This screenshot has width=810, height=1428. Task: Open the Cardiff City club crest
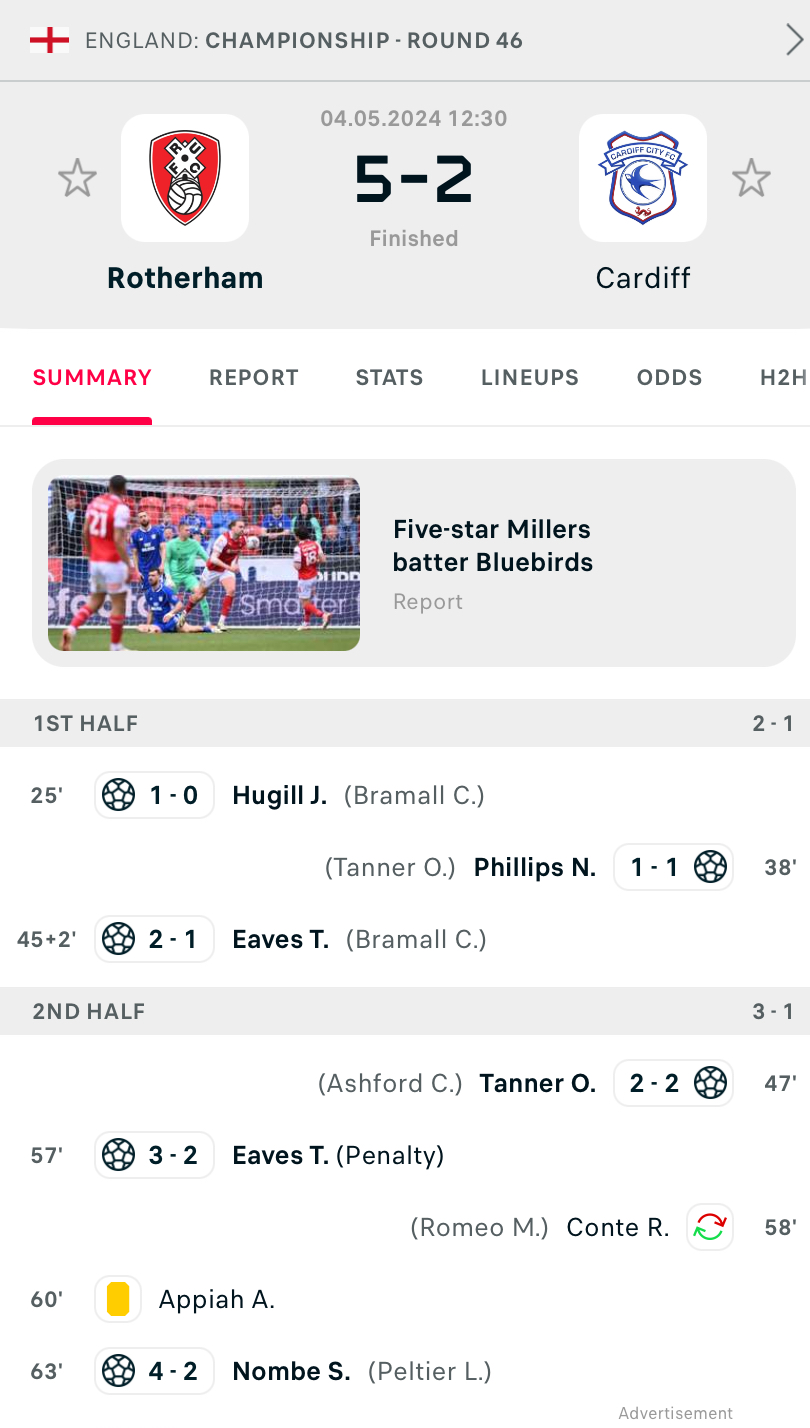(643, 178)
